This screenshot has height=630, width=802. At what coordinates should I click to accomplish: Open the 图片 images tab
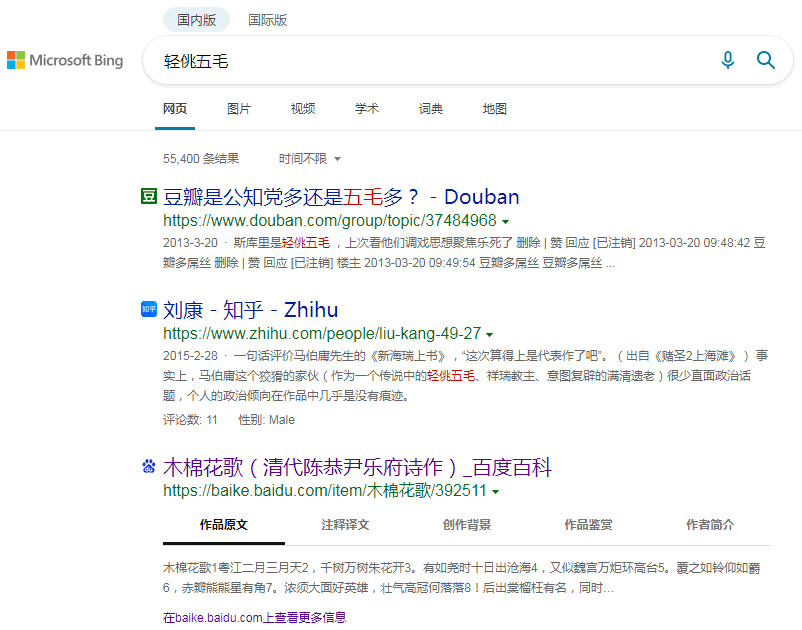click(x=239, y=109)
